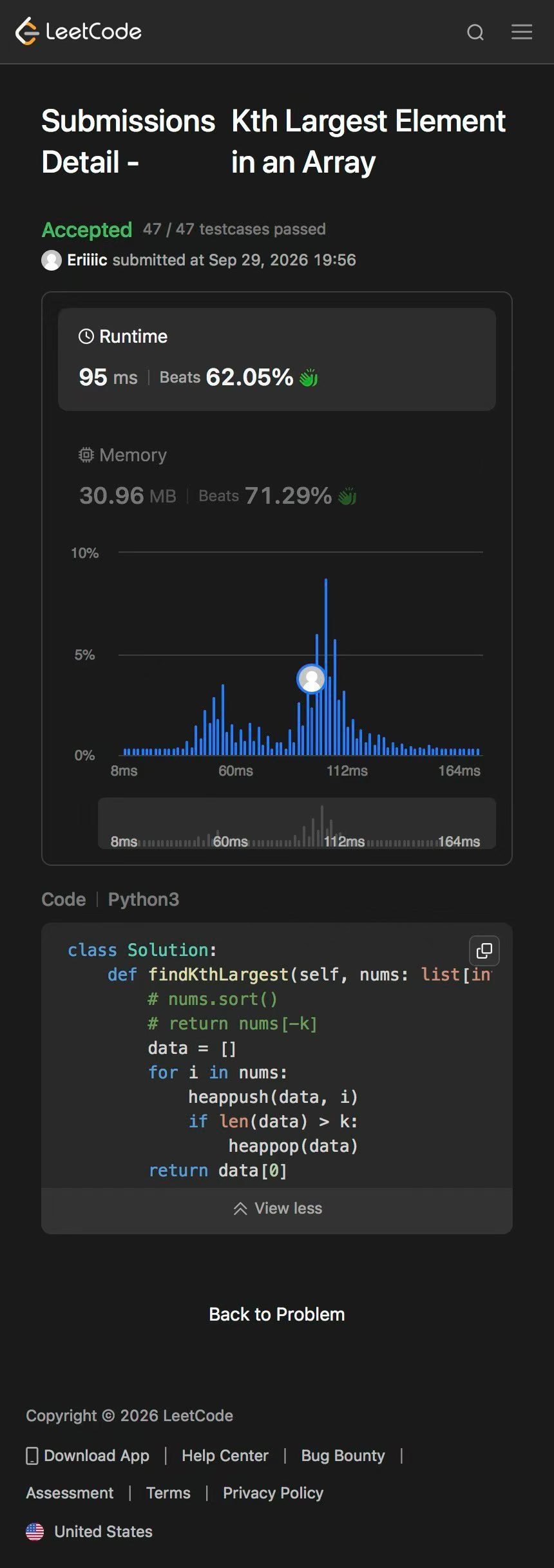The width and height of the screenshot is (554, 1568).
Task: Click Eriiic's avatar beside the username
Action: tap(52, 260)
